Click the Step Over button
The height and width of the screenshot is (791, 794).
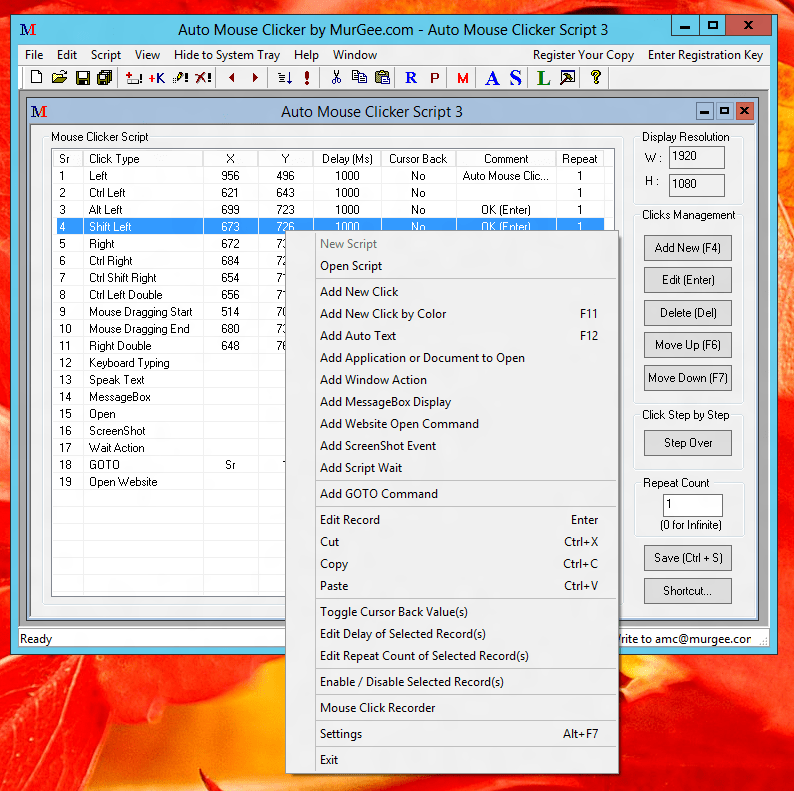coord(688,443)
